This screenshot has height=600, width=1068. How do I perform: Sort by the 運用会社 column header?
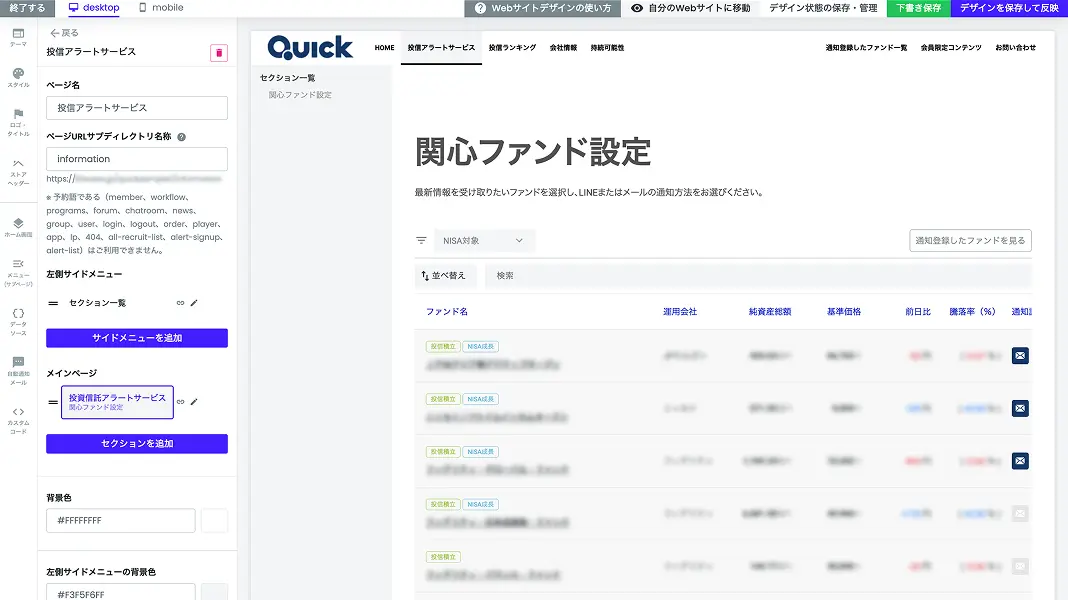[x=680, y=312]
